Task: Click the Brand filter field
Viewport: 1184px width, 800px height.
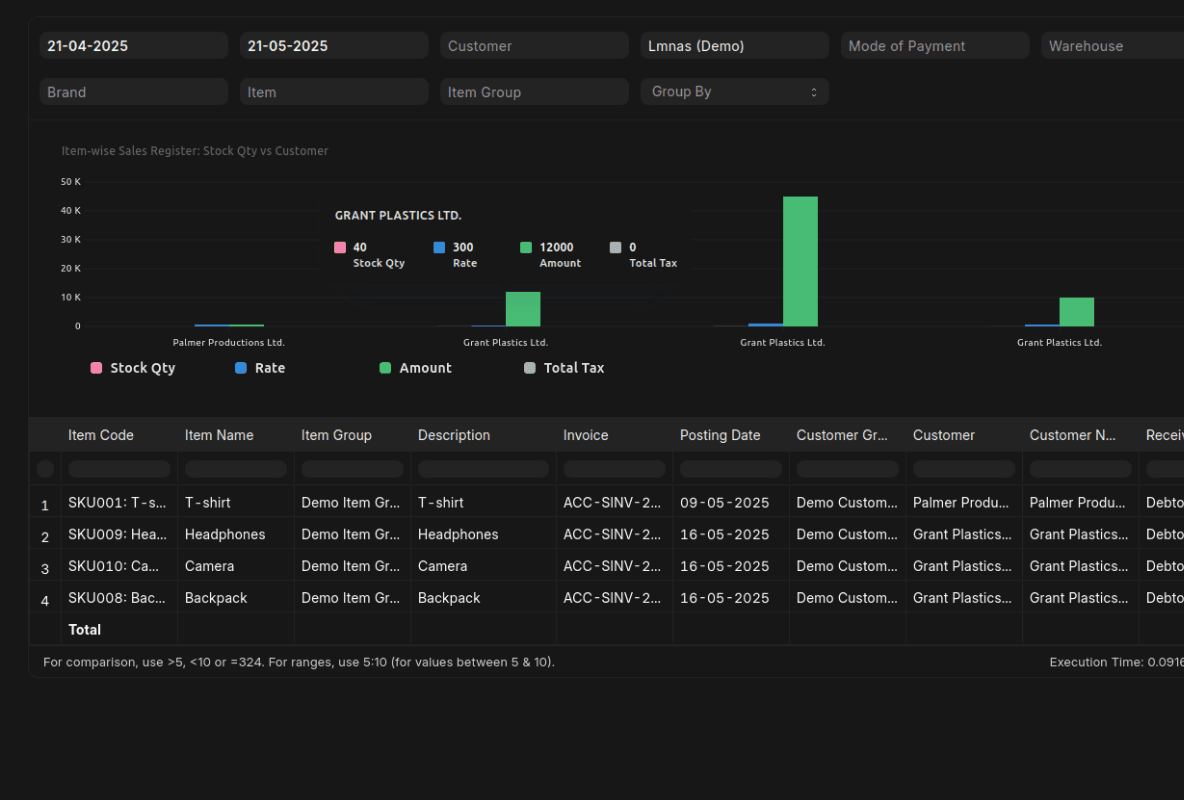Action: pos(133,91)
